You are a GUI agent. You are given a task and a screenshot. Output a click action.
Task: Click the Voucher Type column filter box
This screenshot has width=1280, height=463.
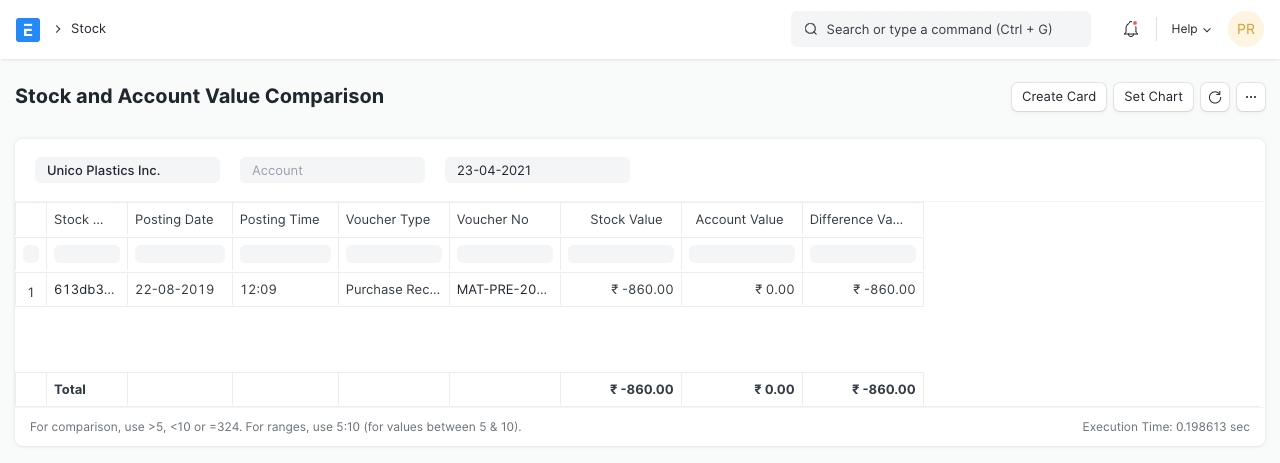(393, 254)
